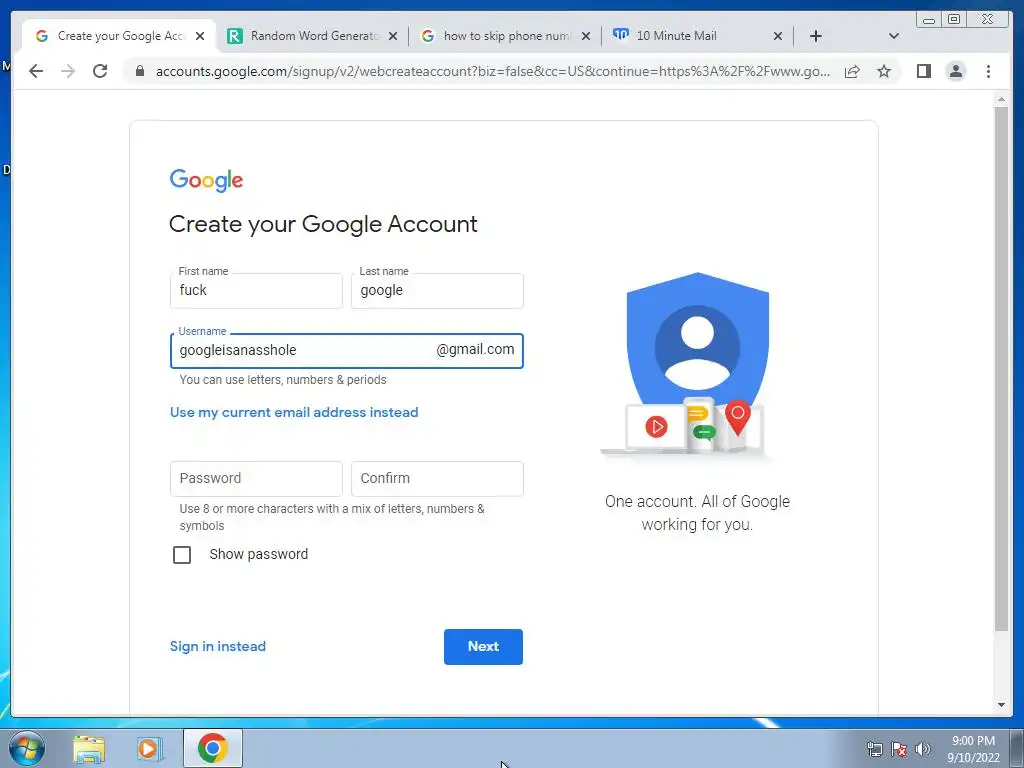Open the volume speaker tray icon

click(x=923, y=749)
